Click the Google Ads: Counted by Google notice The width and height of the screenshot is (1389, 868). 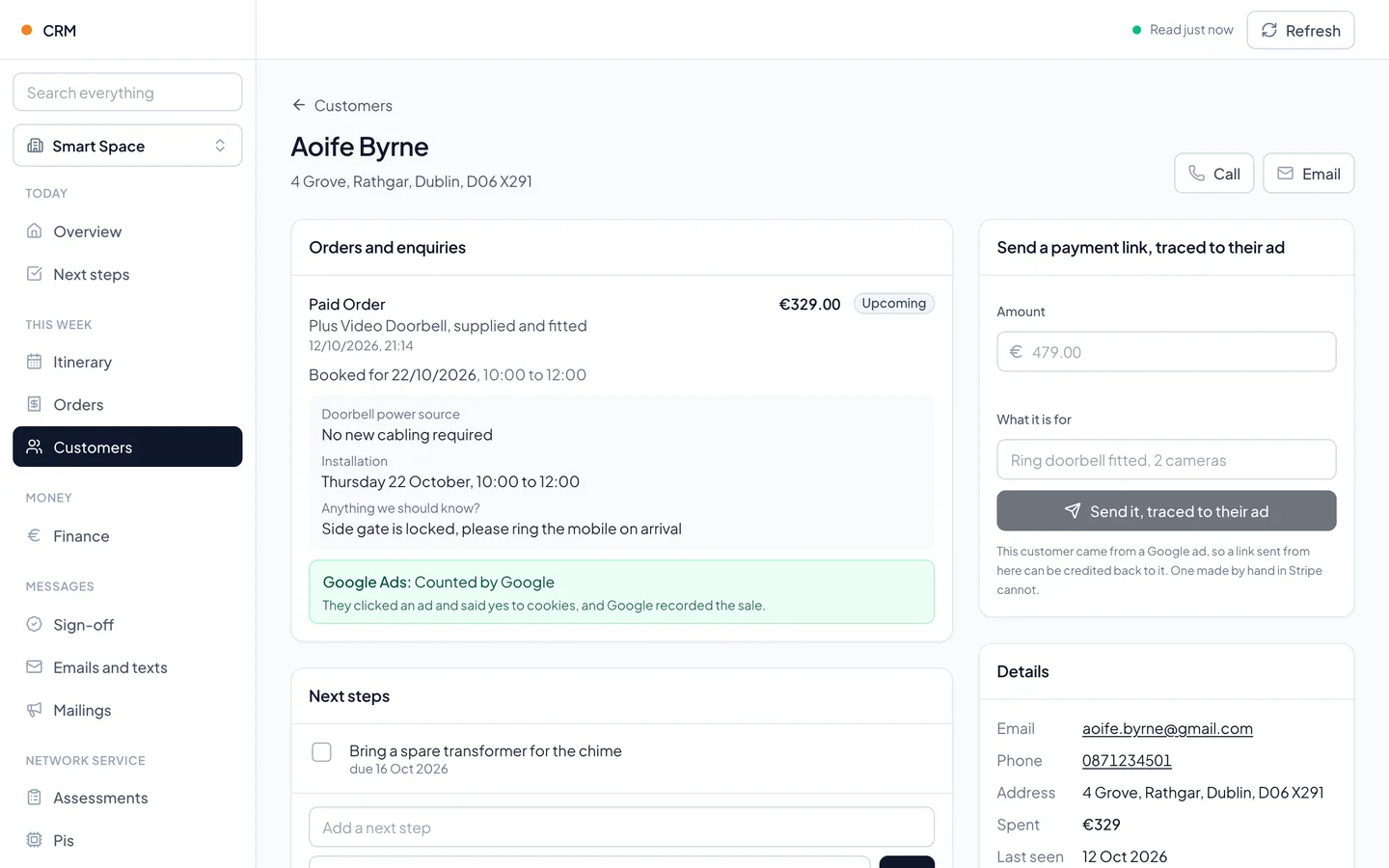[x=621, y=592]
